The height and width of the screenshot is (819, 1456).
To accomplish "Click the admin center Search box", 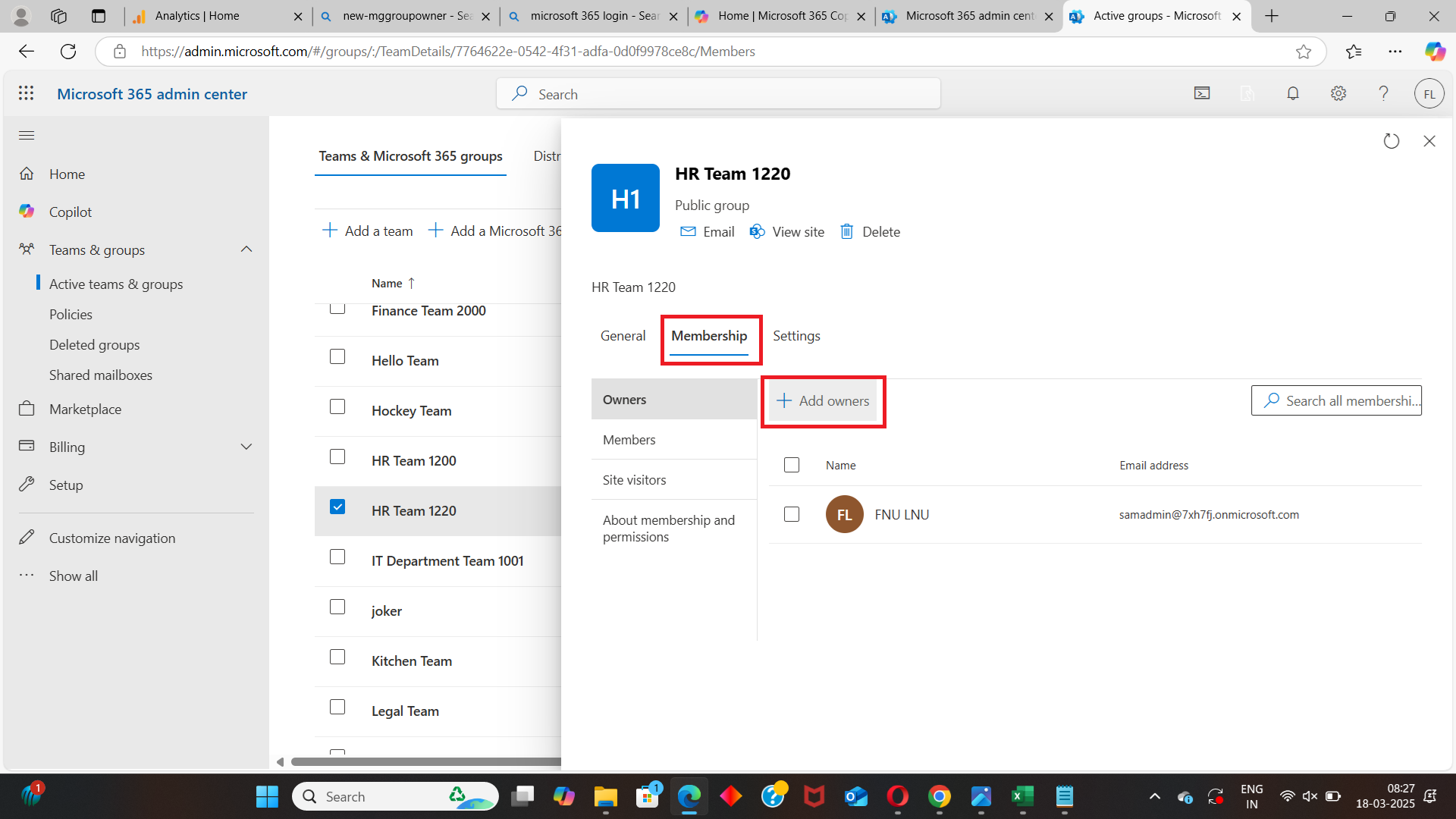I will [x=718, y=94].
